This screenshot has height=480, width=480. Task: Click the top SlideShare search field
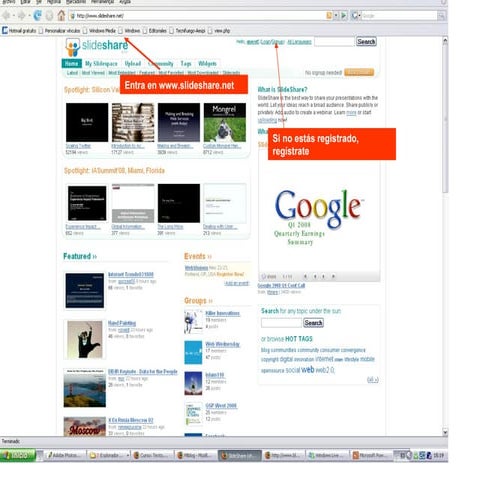coord(334,42)
